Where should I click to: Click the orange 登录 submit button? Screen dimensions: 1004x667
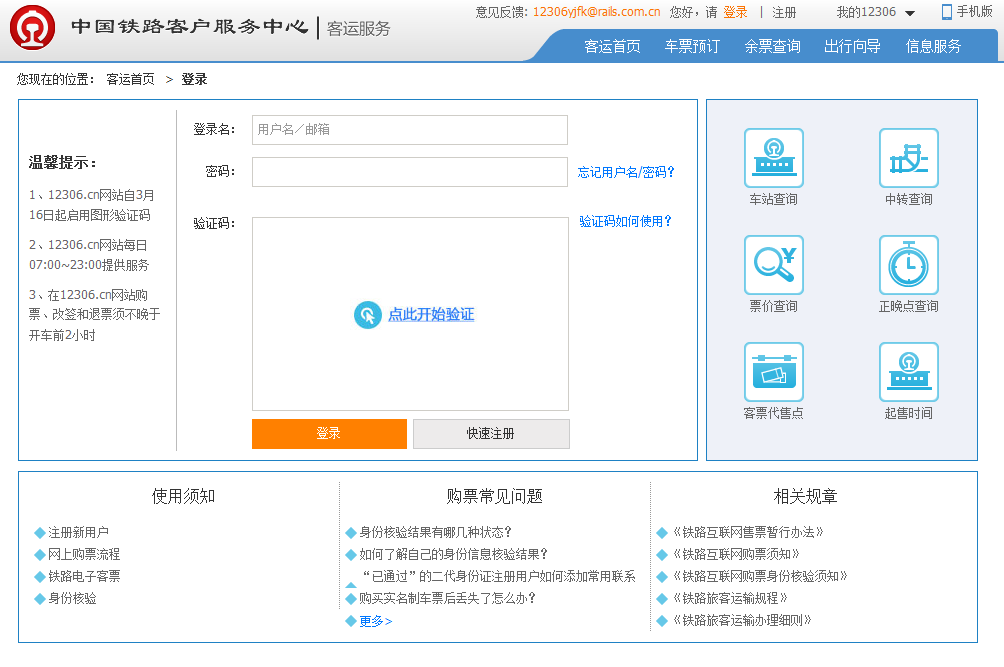[329, 433]
